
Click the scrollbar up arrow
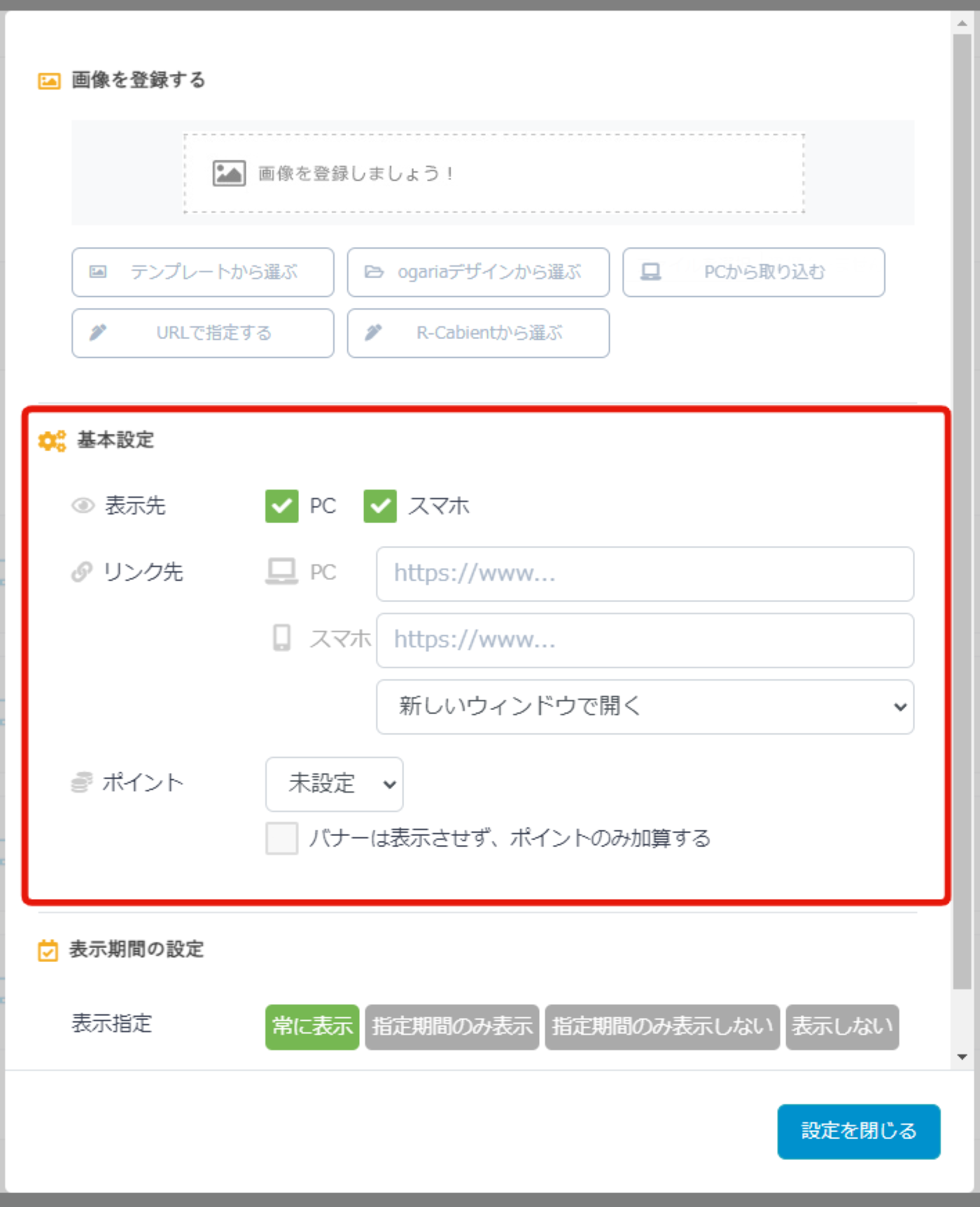962,23
